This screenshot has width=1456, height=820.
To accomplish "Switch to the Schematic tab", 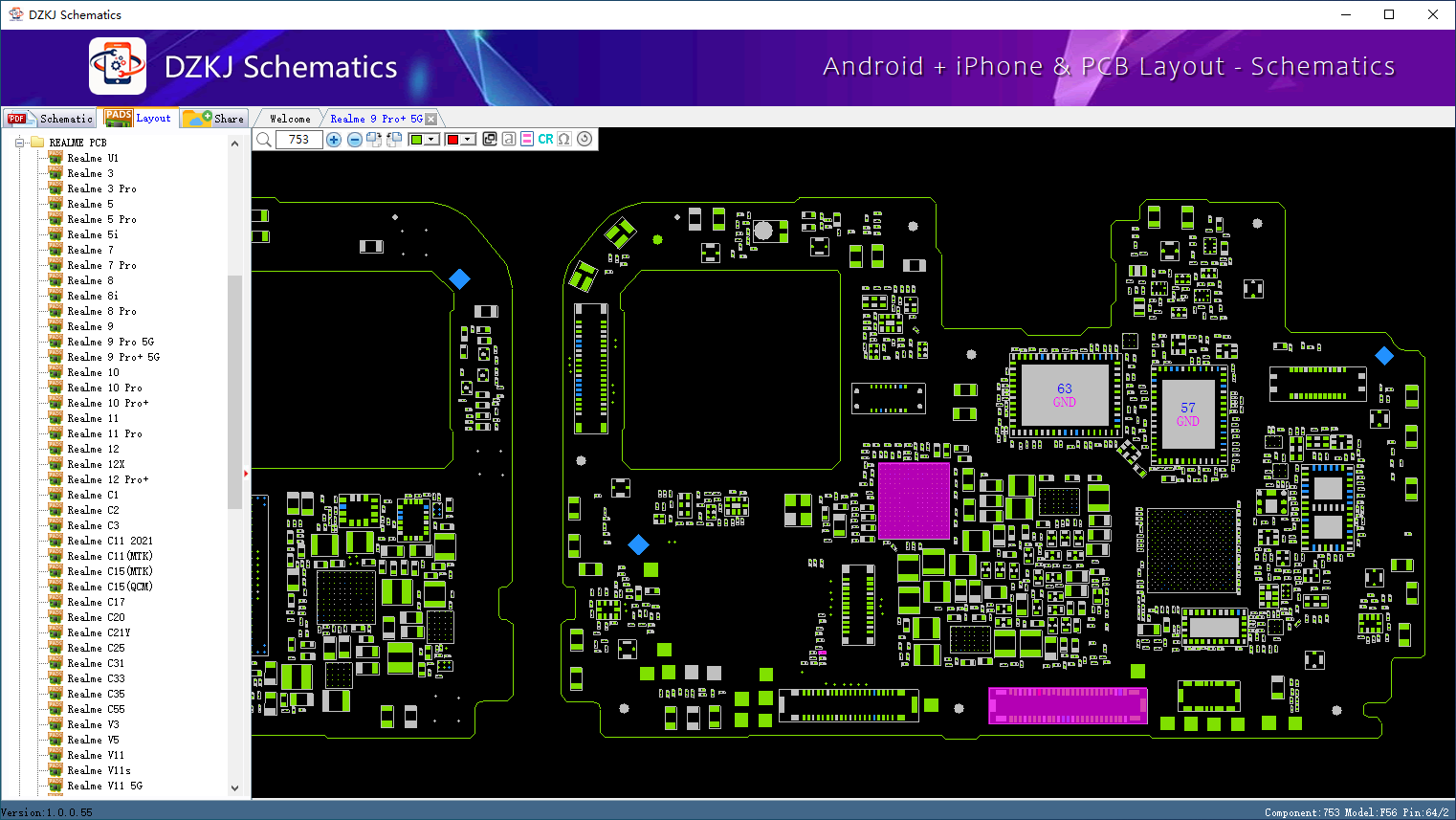I will pos(50,119).
